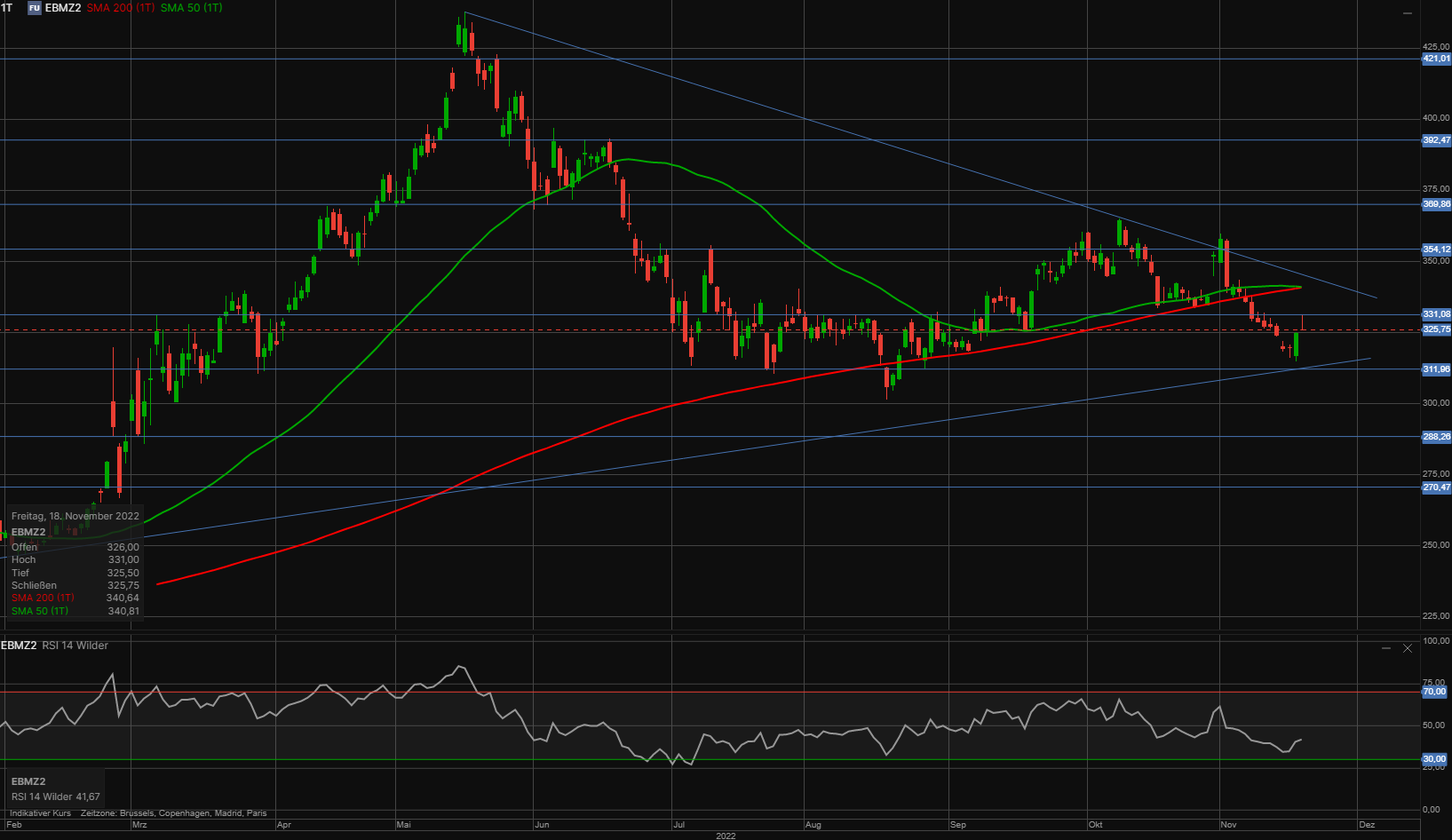Click the 421,01 horizontal price level tag

(x=1436, y=59)
